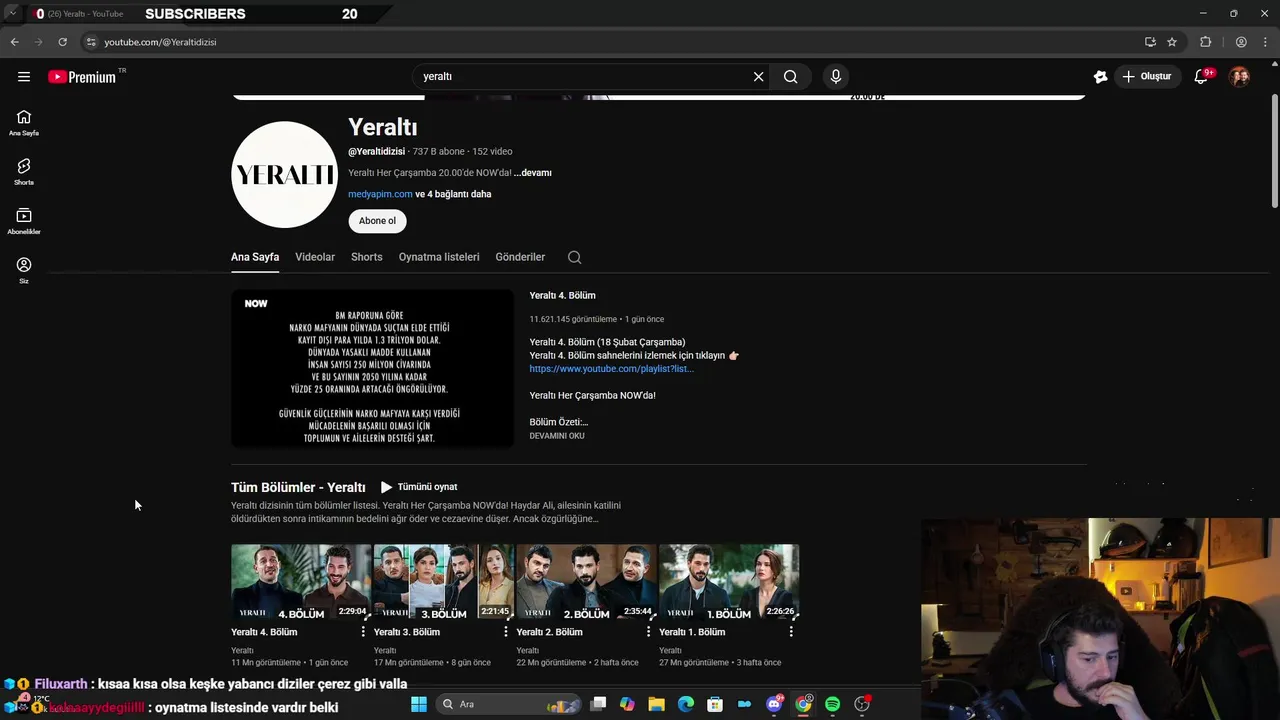Open the YouTube hamburger guide menu
This screenshot has width=1280, height=720.
24,77
